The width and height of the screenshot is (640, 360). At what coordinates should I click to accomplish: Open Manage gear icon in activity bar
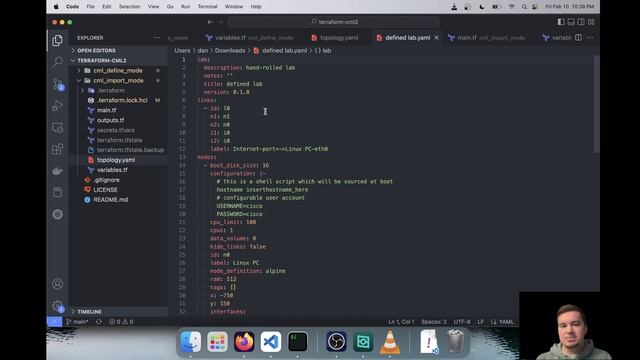tap(58, 306)
